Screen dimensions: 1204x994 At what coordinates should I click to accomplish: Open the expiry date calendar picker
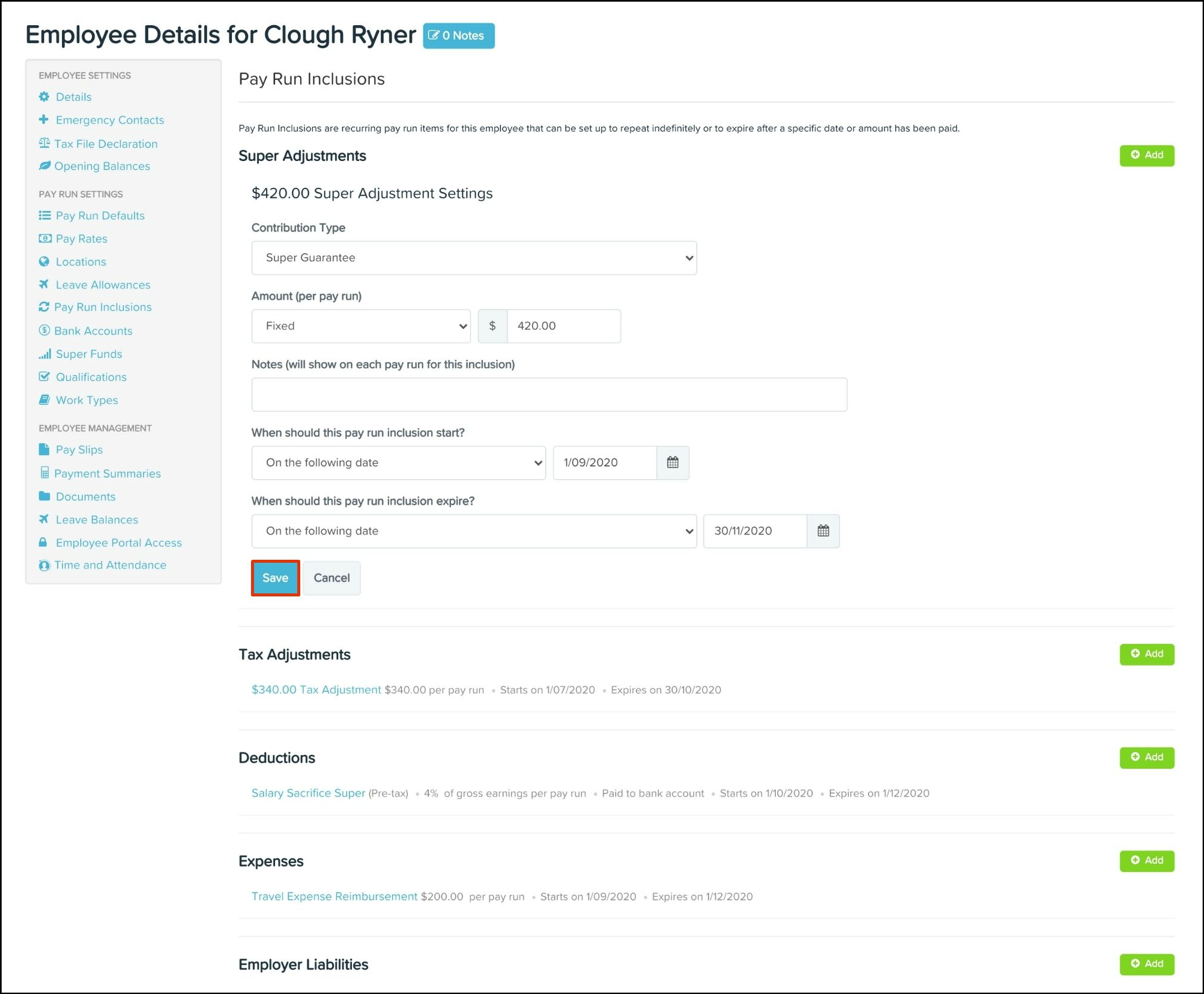[x=823, y=531]
